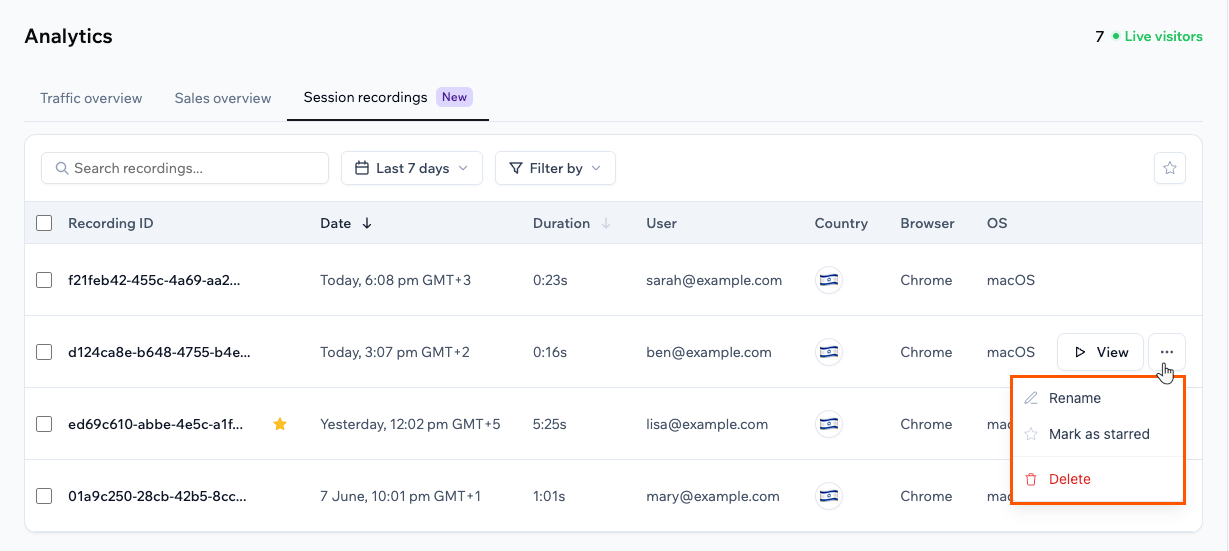The height and width of the screenshot is (551, 1229).
Task: Check the d124ca8e recording checkbox
Action: click(x=44, y=352)
